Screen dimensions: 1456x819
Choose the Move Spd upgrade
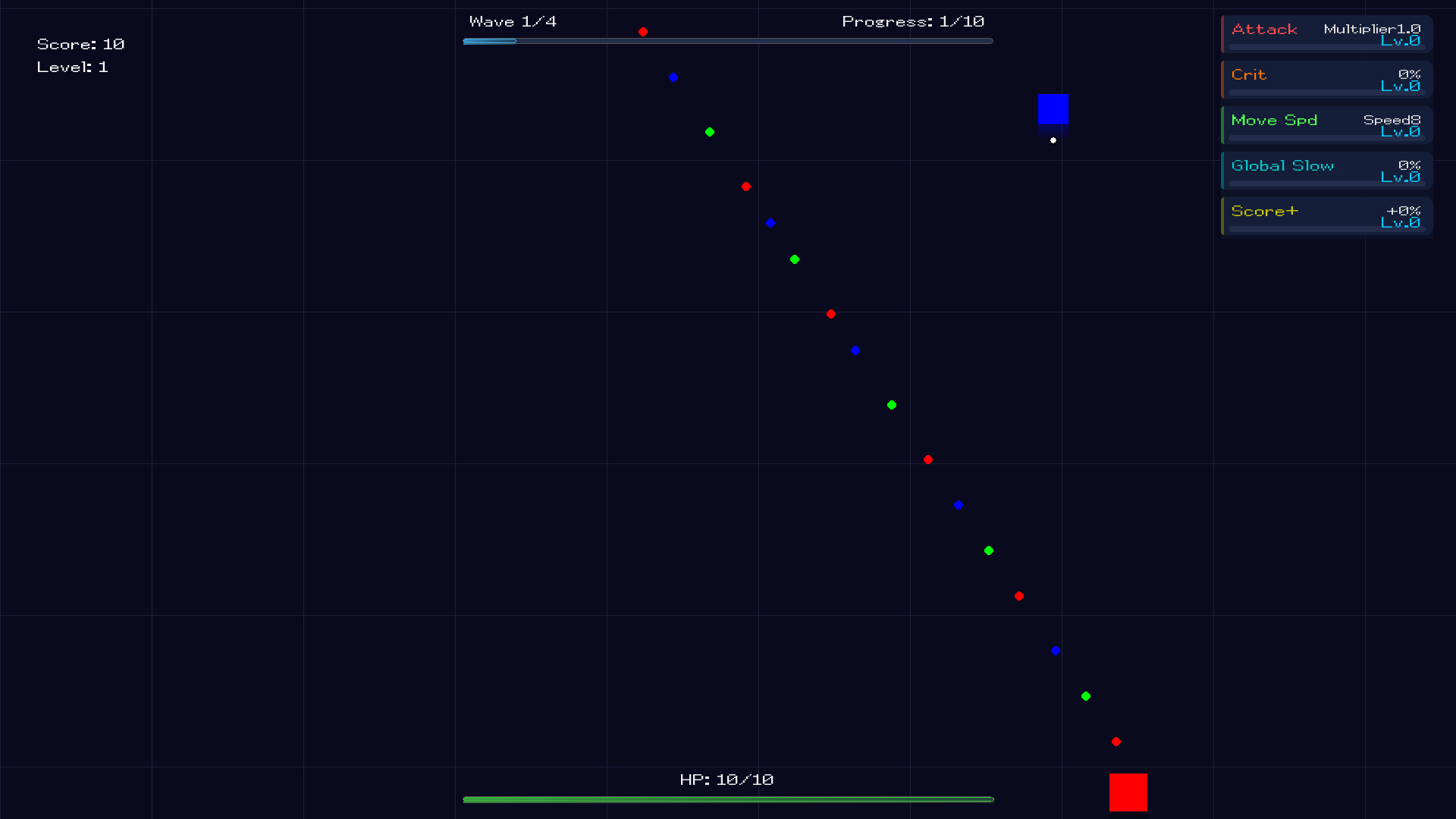[1326, 125]
